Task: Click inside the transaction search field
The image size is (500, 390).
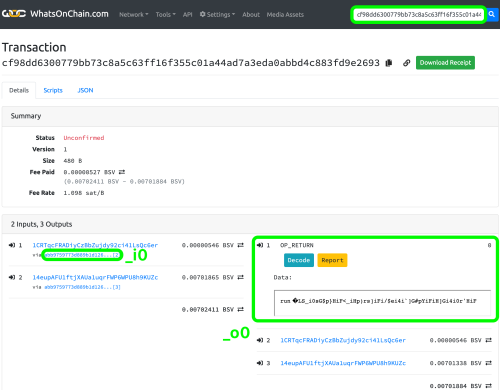Action: click(x=419, y=15)
